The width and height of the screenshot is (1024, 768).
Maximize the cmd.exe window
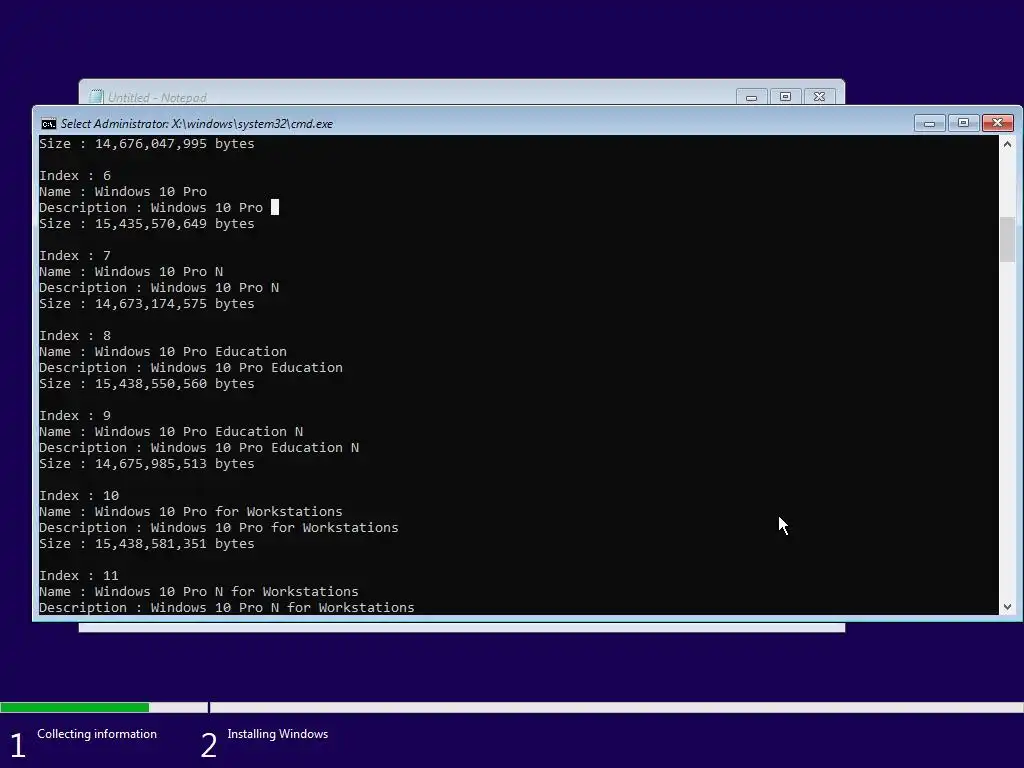click(963, 123)
